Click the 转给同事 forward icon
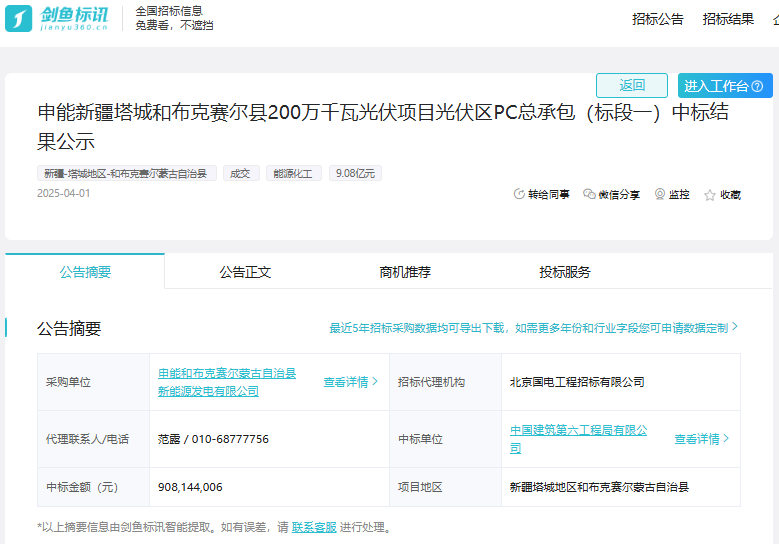 pos(518,194)
